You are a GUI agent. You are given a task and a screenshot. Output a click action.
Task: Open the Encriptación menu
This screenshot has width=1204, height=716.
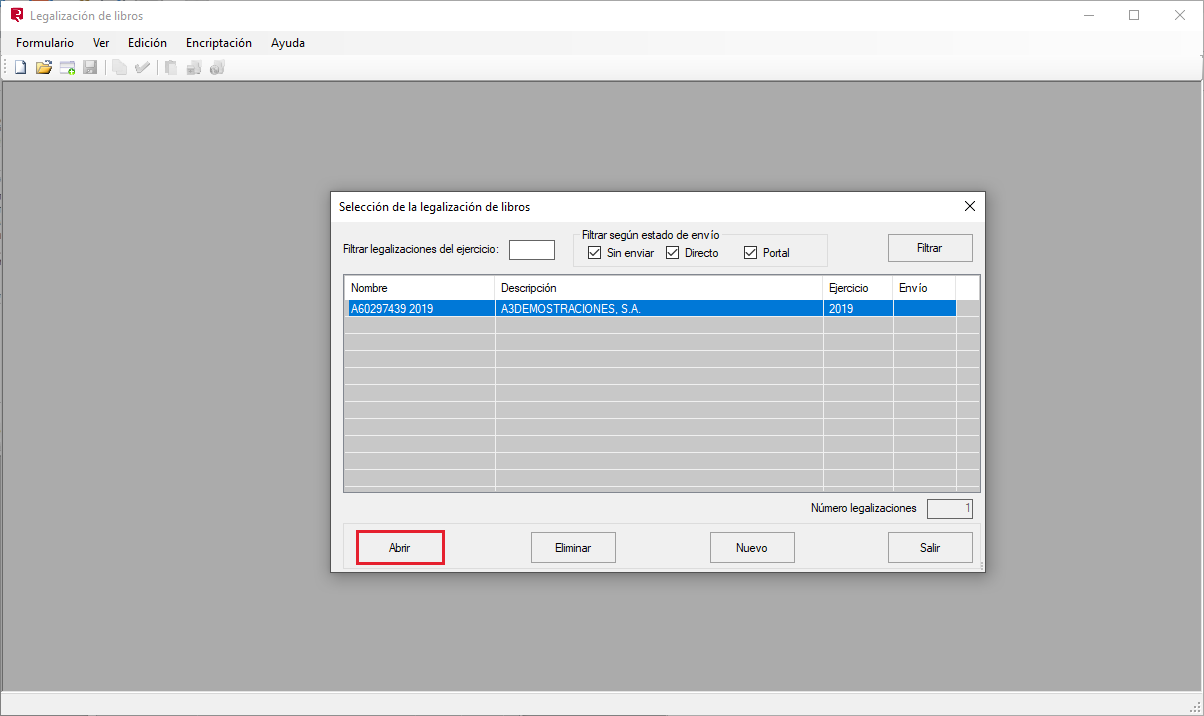(219, 43)
